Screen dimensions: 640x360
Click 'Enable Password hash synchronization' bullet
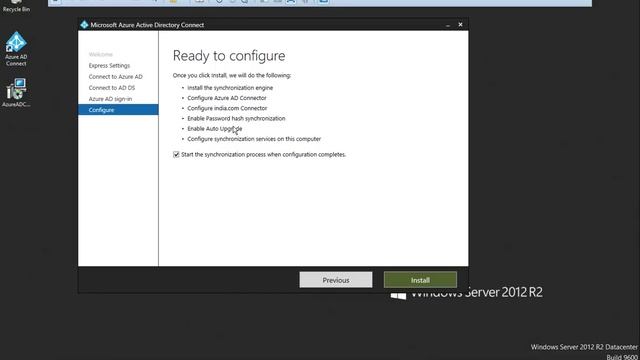tap(236, 118)
